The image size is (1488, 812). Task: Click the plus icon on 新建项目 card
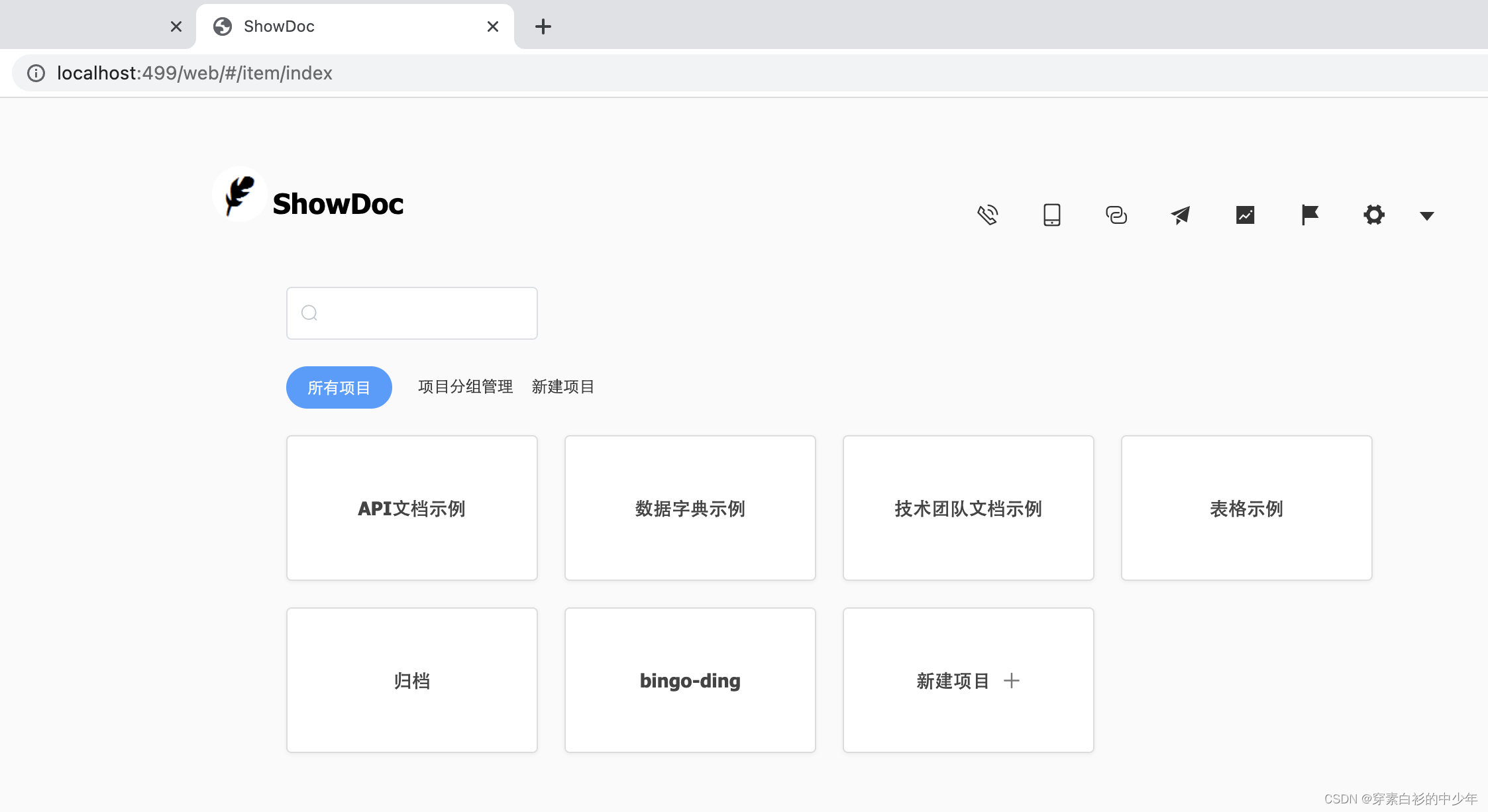pyautogui.click(x=1012, y=680)
